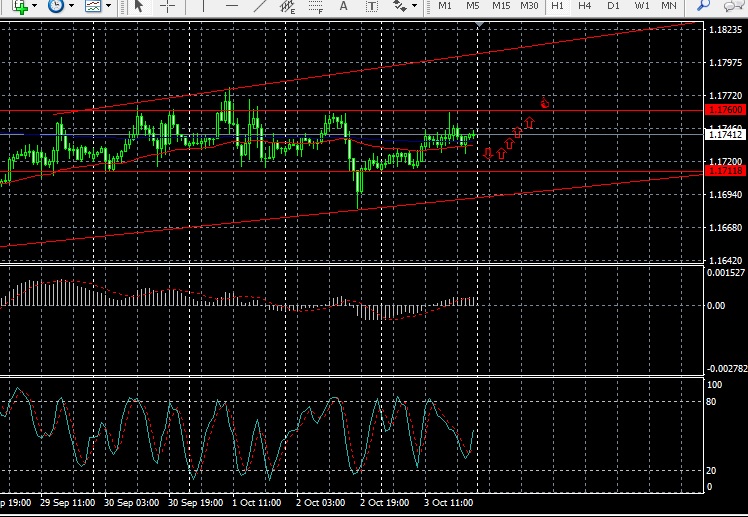The height and width of the screenshot is (517, 748).
Task: Choose the Horizontal Line drawing tool
Action: pos(229,6)
